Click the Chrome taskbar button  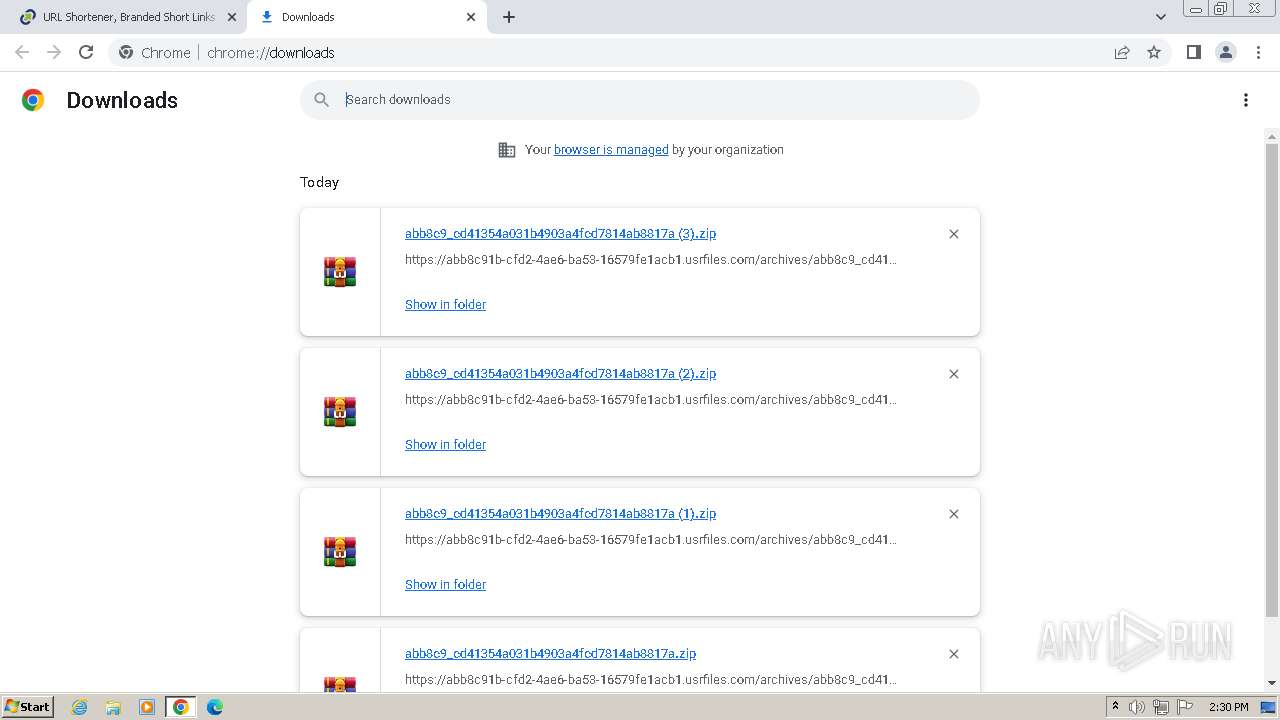[x=181, y=707]
